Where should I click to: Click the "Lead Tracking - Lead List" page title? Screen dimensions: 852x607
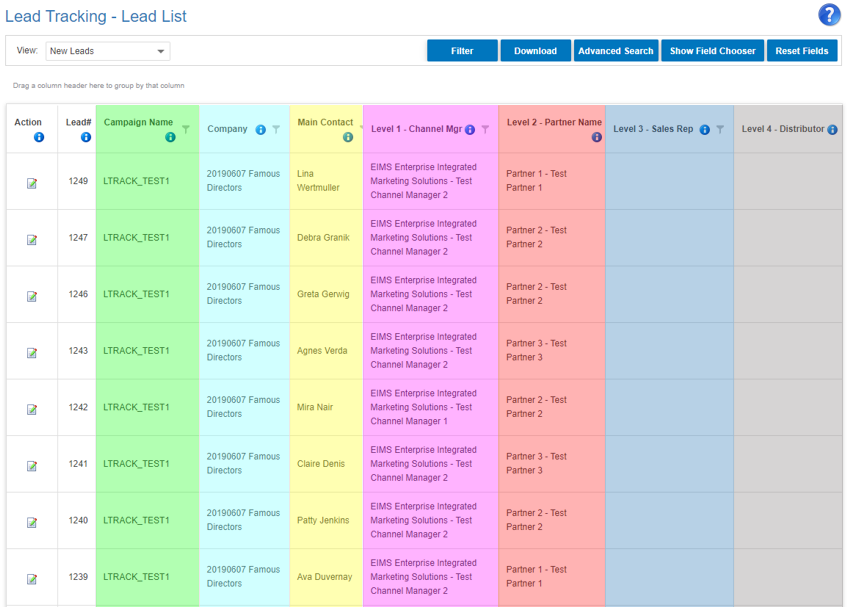point(96,16)
